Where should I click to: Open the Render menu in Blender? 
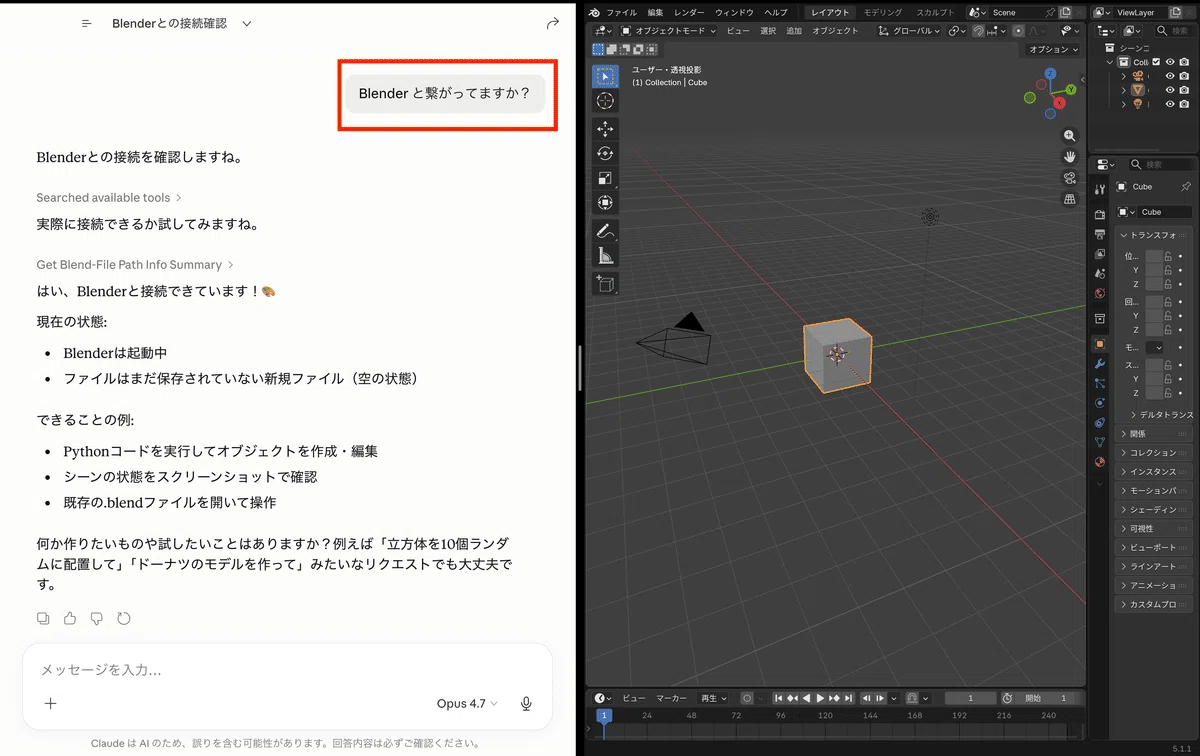(689, 12)
